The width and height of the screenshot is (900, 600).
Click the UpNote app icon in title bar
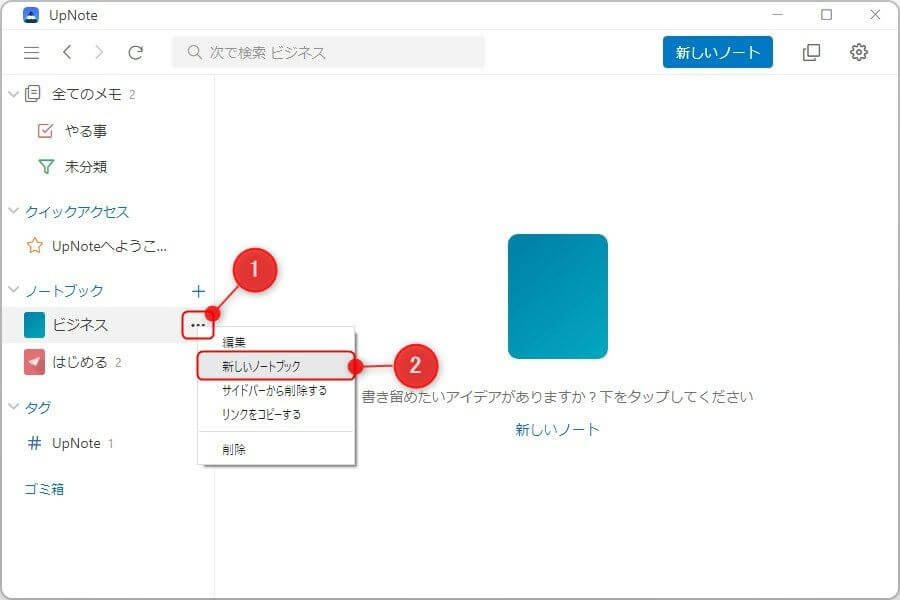(x=31, y=15)
